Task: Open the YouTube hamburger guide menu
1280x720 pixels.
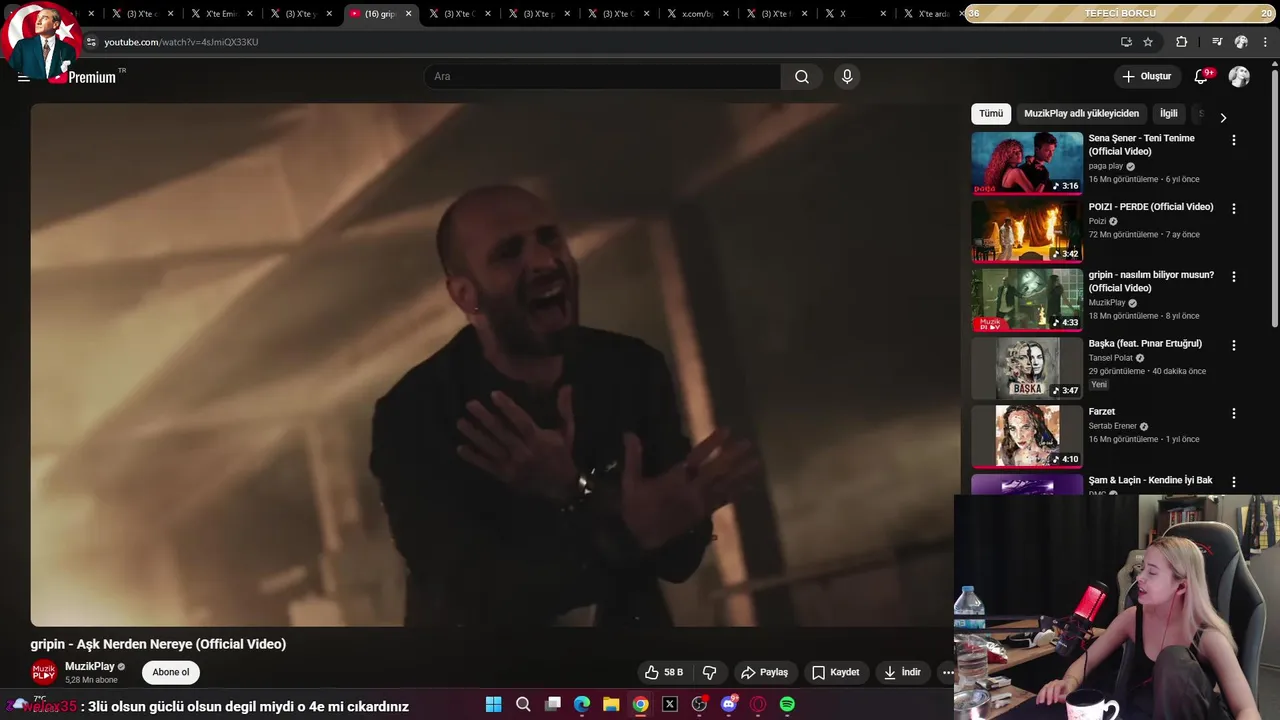Action: (23, 77)
